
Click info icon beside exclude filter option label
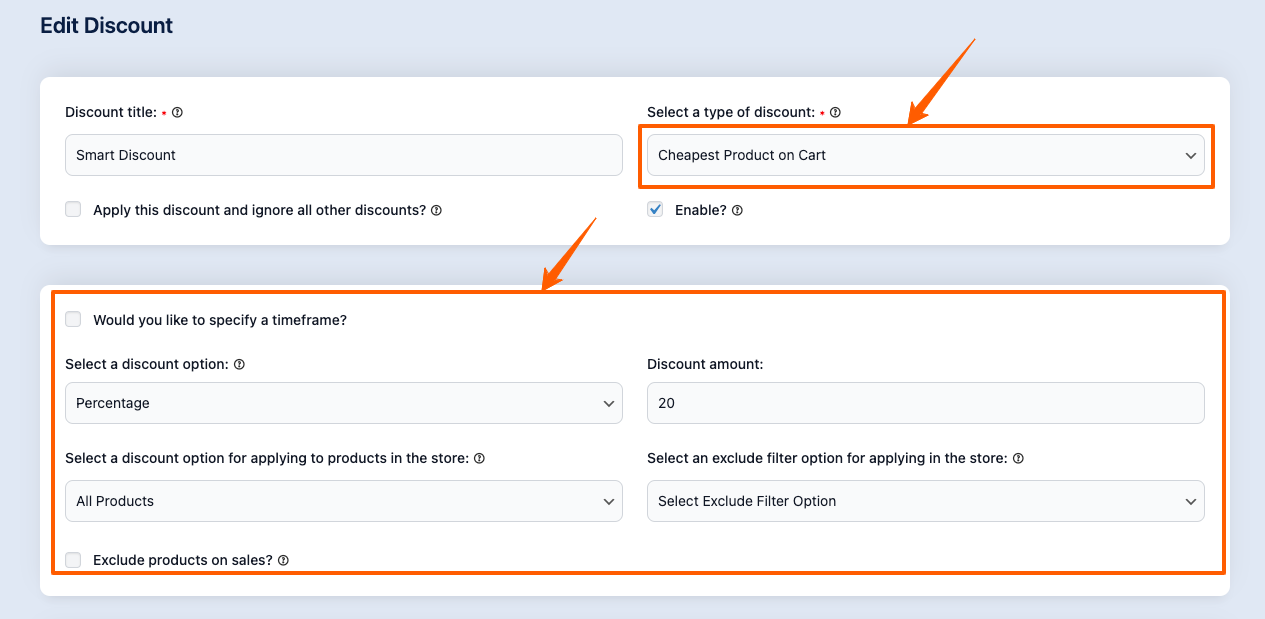[1018, 459]
